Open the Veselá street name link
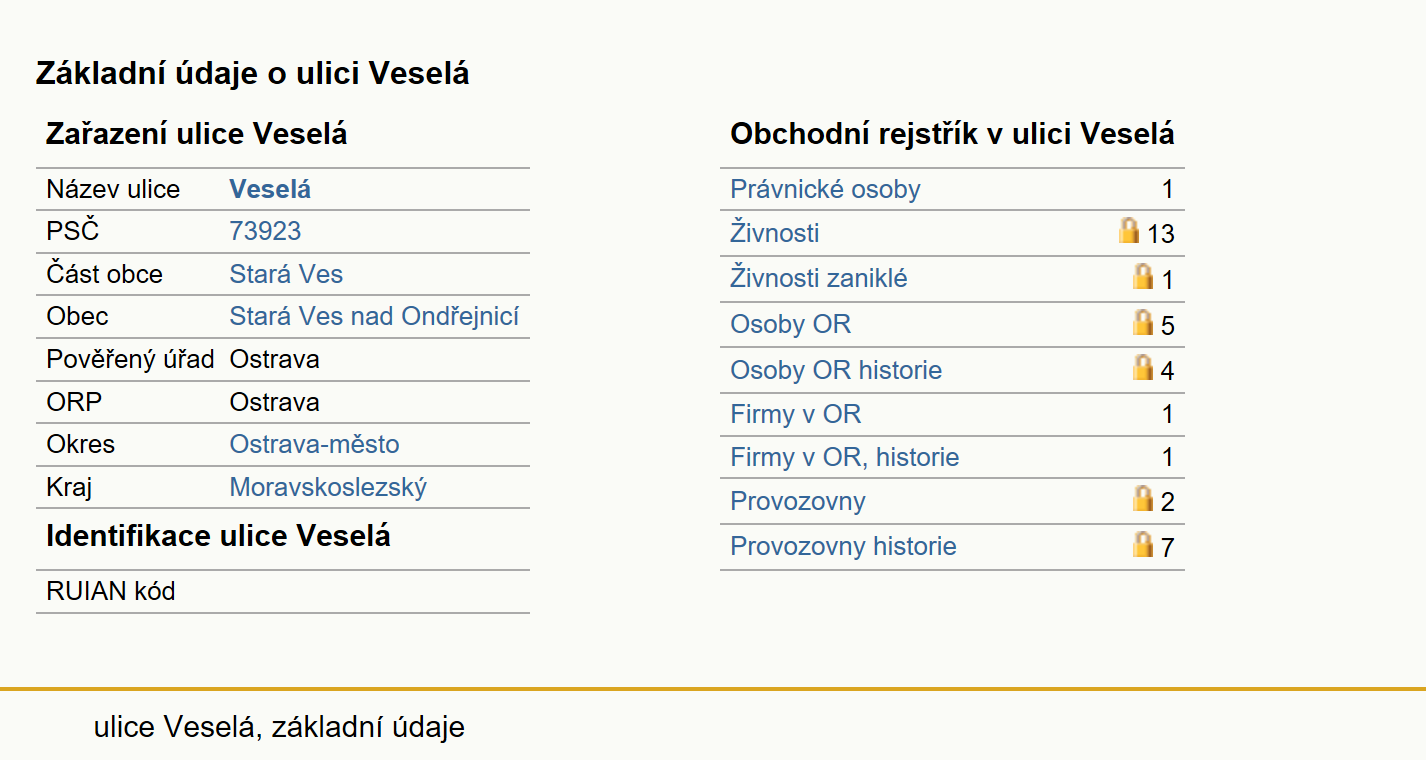The image size is (1426, 760). [x=270, y=189]
